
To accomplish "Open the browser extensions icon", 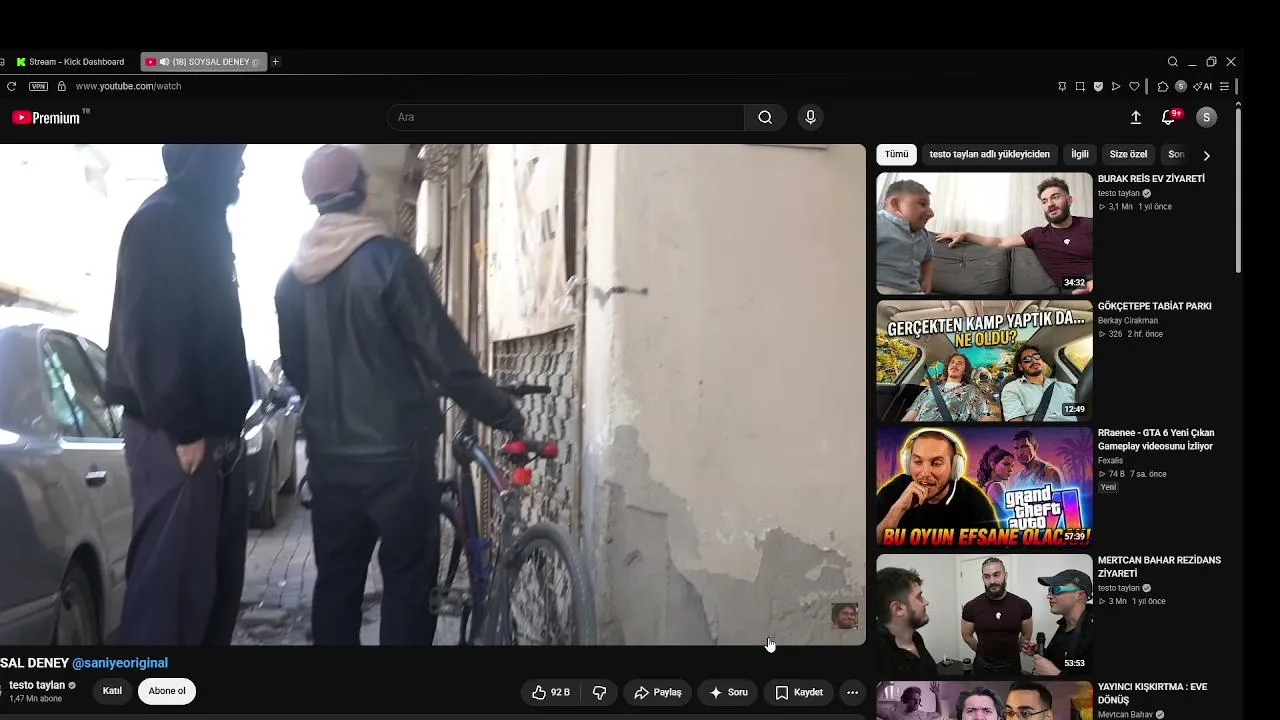I will click(1163, 87).
